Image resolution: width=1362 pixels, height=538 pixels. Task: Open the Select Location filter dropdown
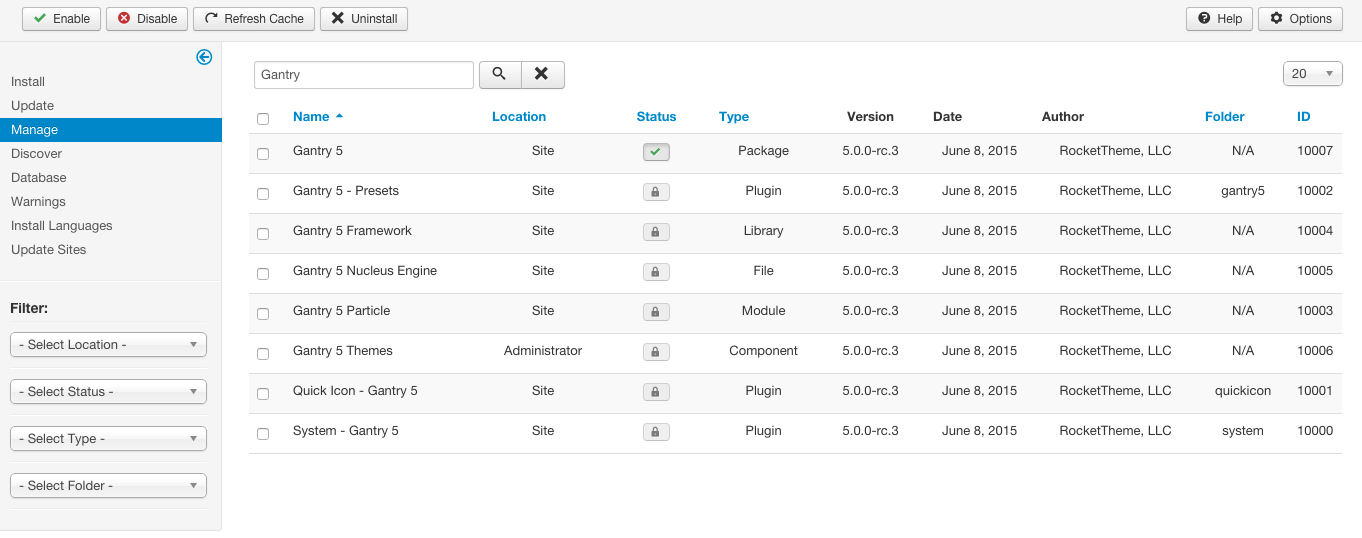point(108,345)
